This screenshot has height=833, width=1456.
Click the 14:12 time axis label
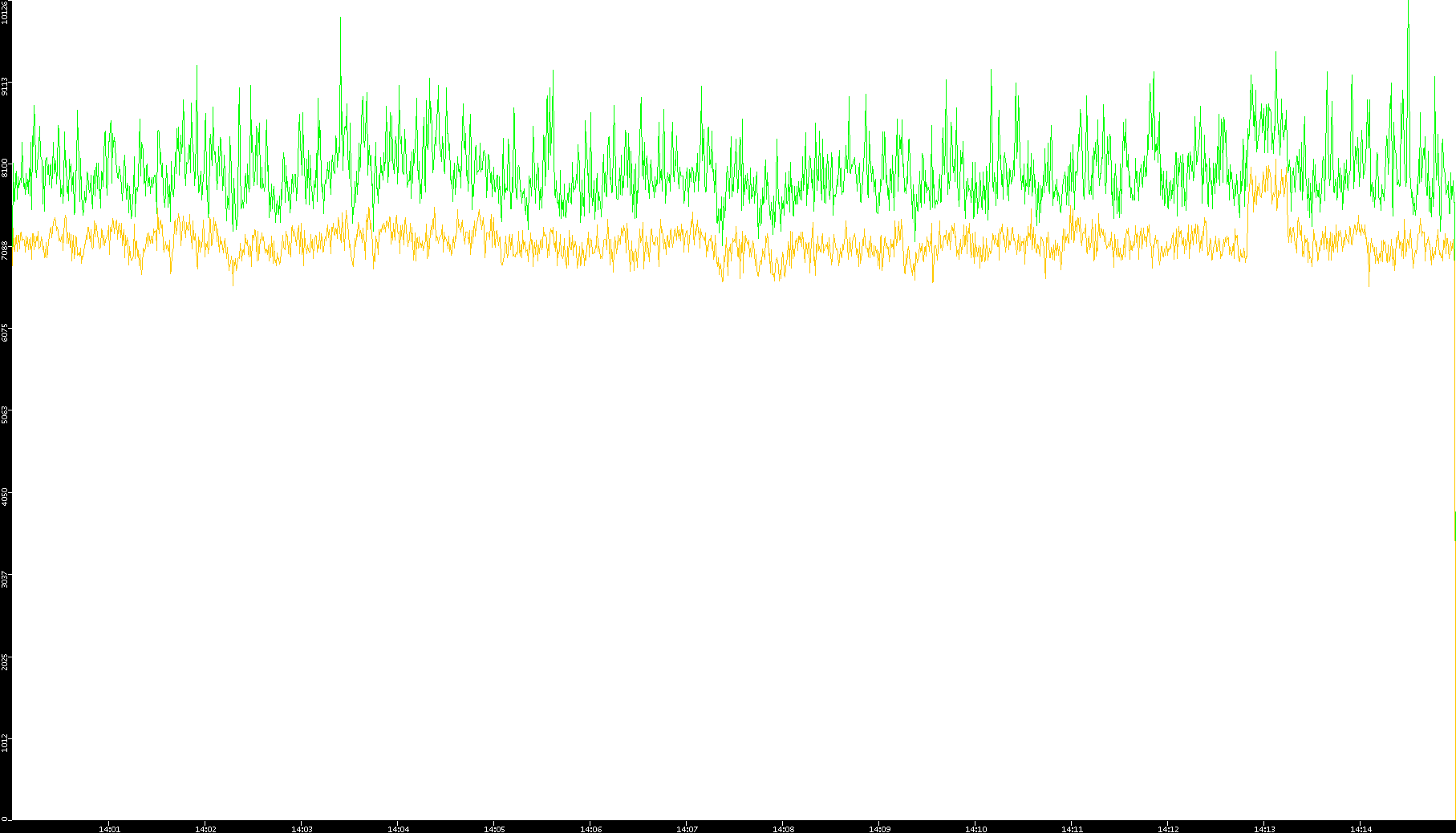click(x=1168, y=828)
